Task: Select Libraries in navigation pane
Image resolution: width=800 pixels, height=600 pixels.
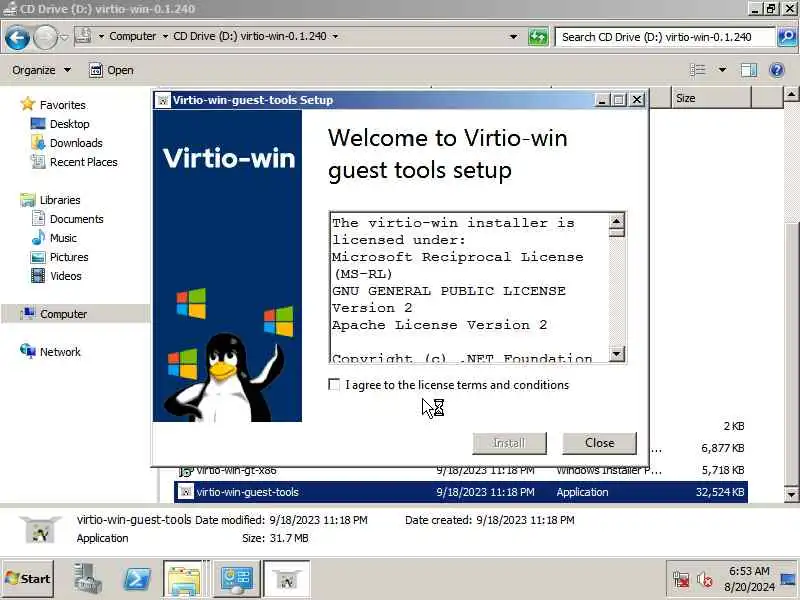Action: pos(50,200)
